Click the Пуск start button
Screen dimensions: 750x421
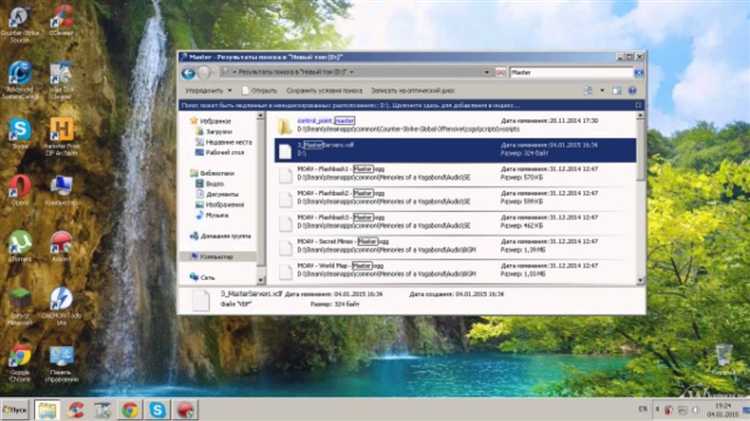coord(14,410)
